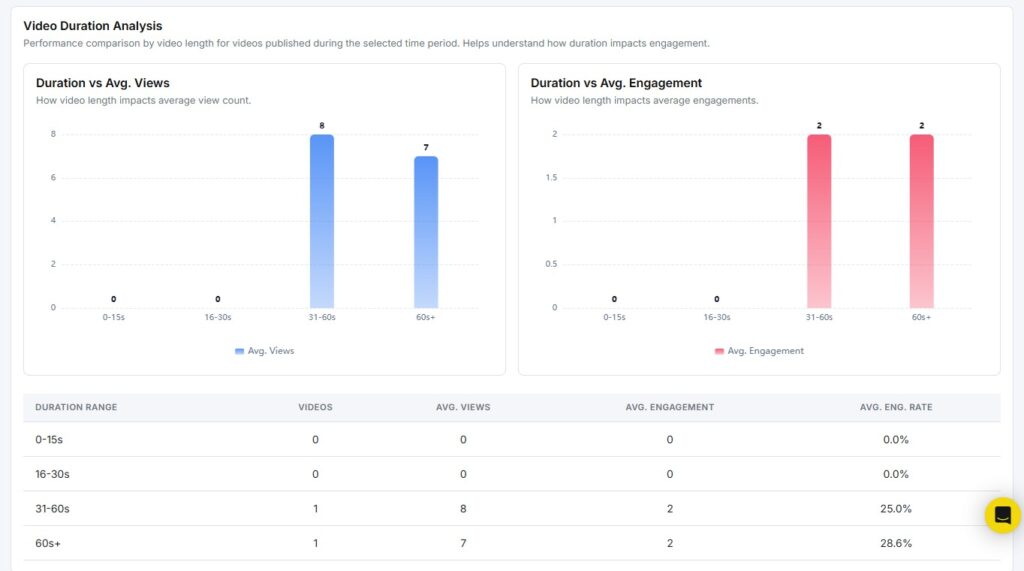Select the 31-60s row label in table
This screenshot has height=571, width=1024.
coord(52,509)
